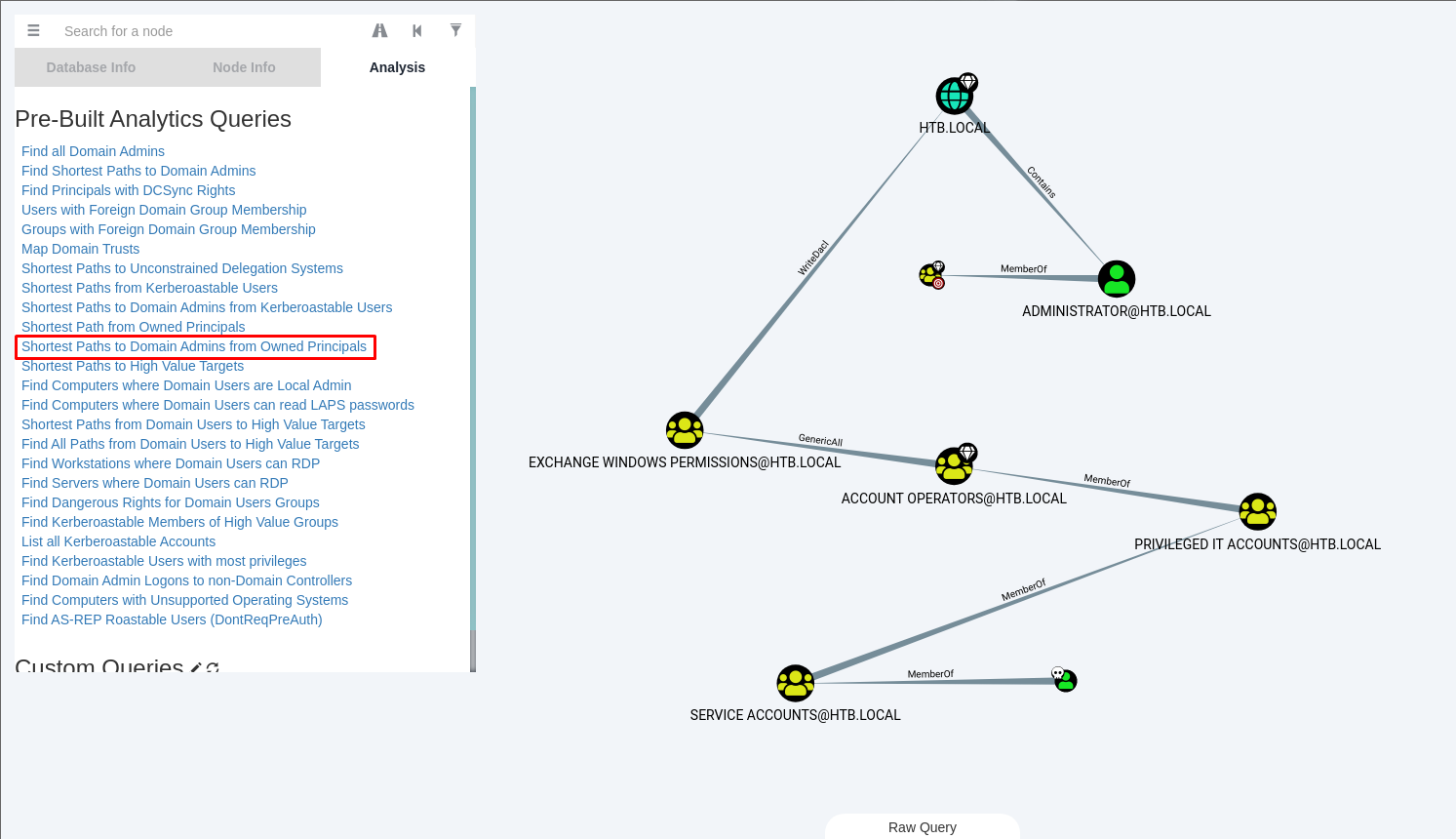Run Find Principals with DCSync Rights

tap(128, 190)
